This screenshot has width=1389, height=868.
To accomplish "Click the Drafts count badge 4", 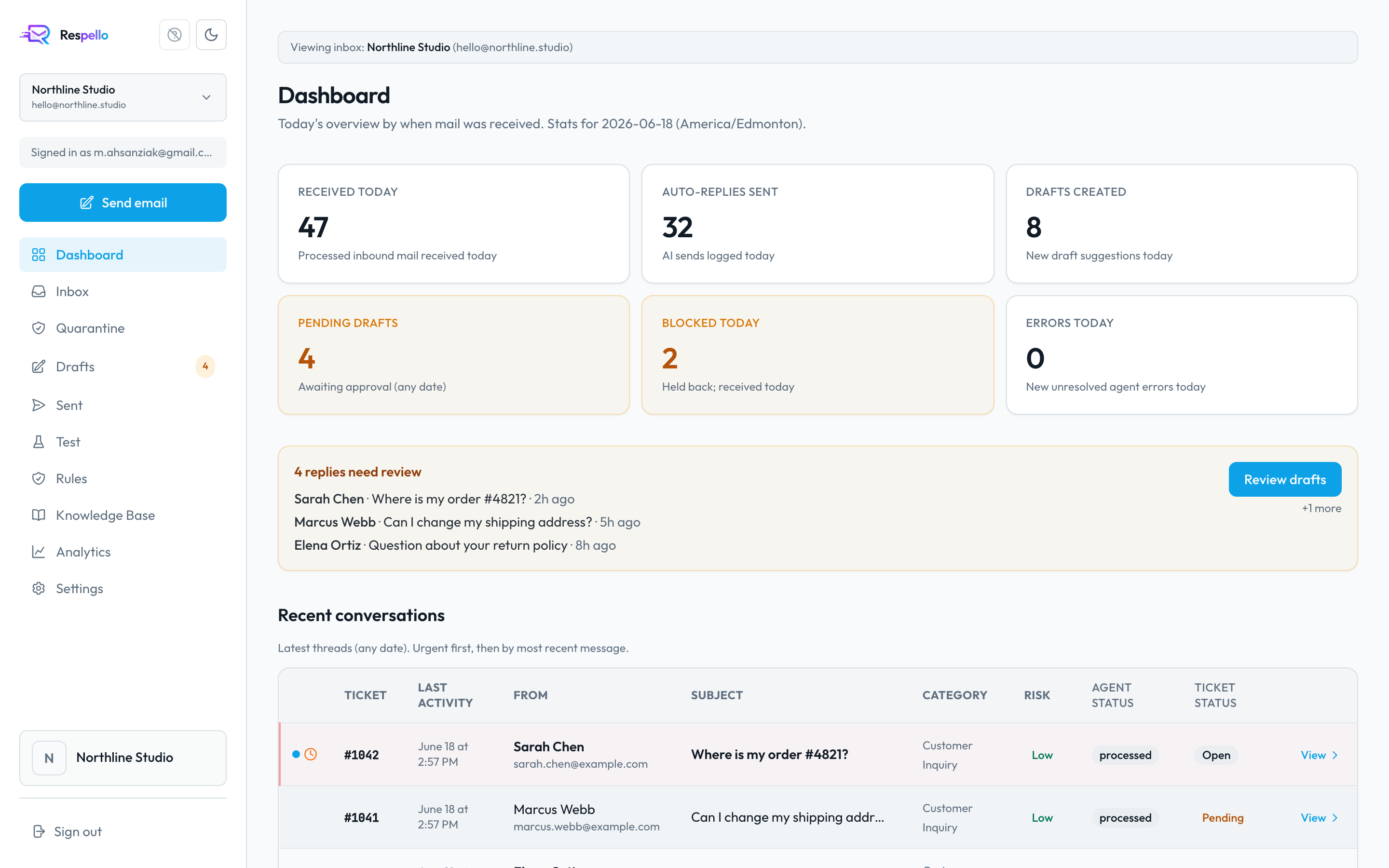I will (205, 366).
